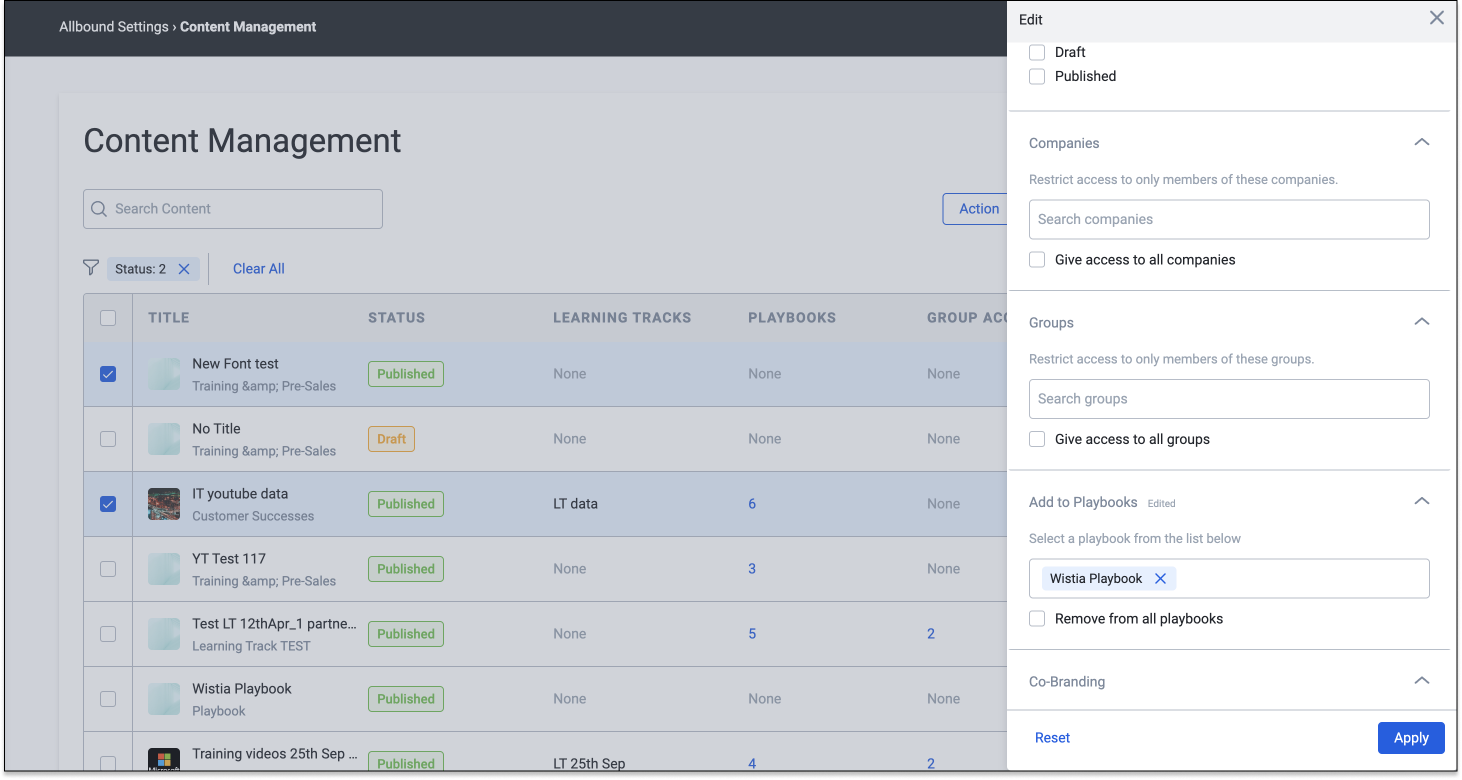Remove Status filter chip X icon
Image resolution: width=1462 pixels, height=780 pixels.
[184, 269]
